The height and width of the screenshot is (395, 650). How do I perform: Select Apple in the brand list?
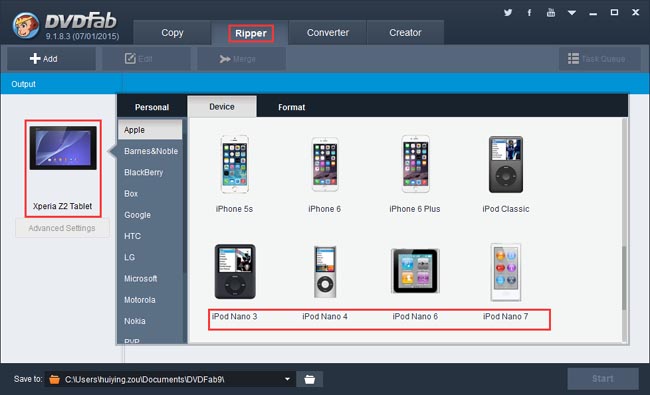pyautogui.click(x=150, y=130)
